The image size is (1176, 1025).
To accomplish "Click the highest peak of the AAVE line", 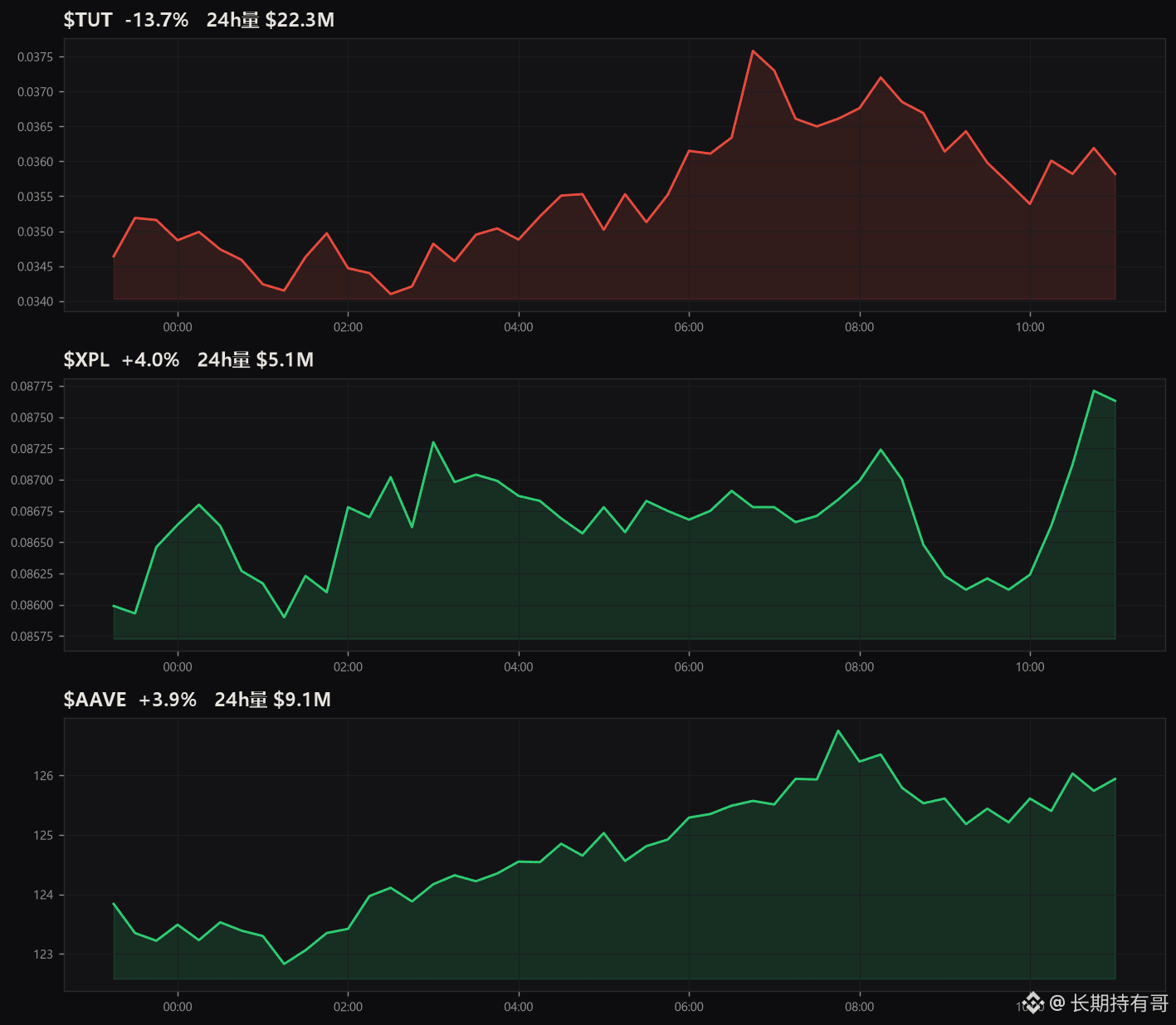I will (838, 730).
